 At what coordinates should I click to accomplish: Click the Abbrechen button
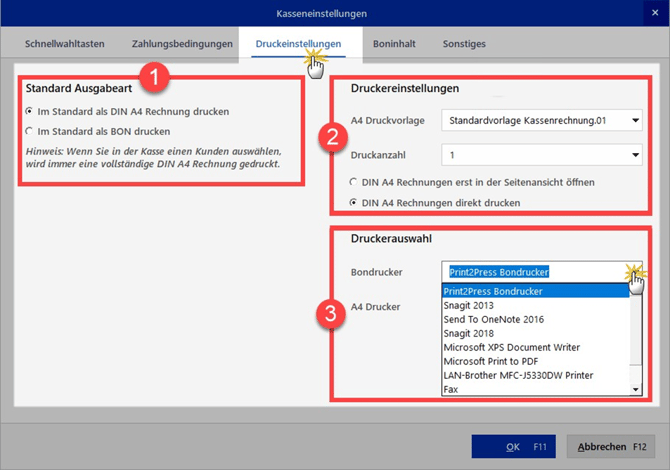[x=611, y=446]
